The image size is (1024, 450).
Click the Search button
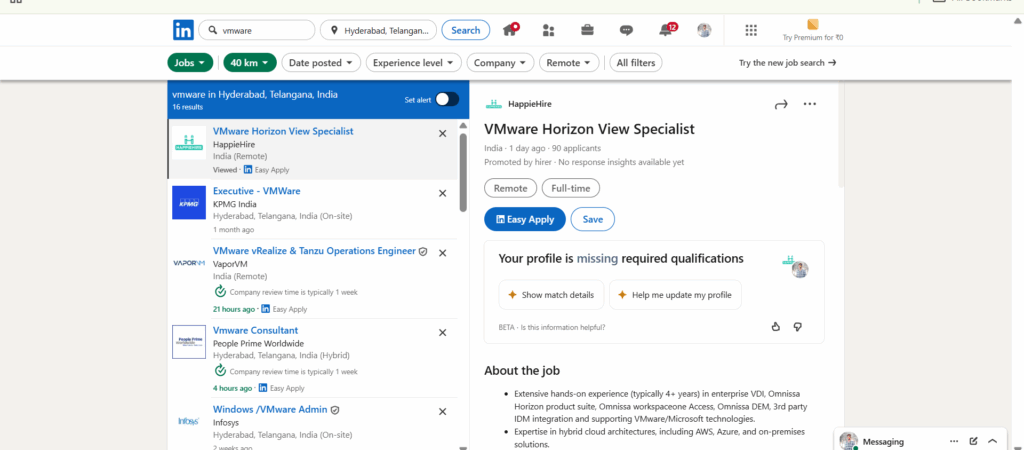466,30
